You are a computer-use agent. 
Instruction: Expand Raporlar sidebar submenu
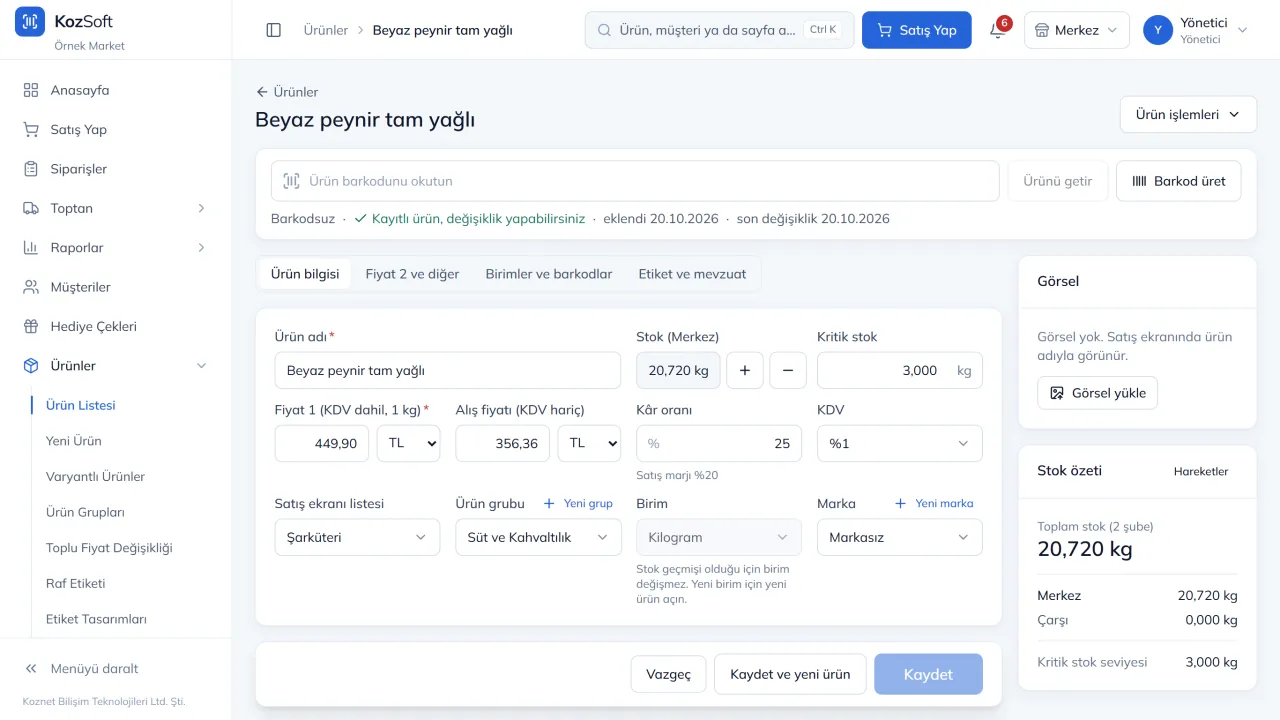116,248
